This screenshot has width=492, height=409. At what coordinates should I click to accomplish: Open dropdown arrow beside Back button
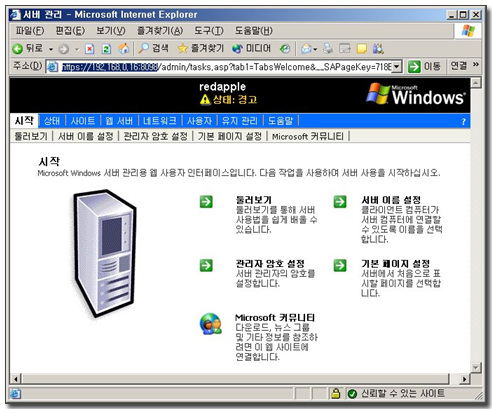(x=51, y=50)
